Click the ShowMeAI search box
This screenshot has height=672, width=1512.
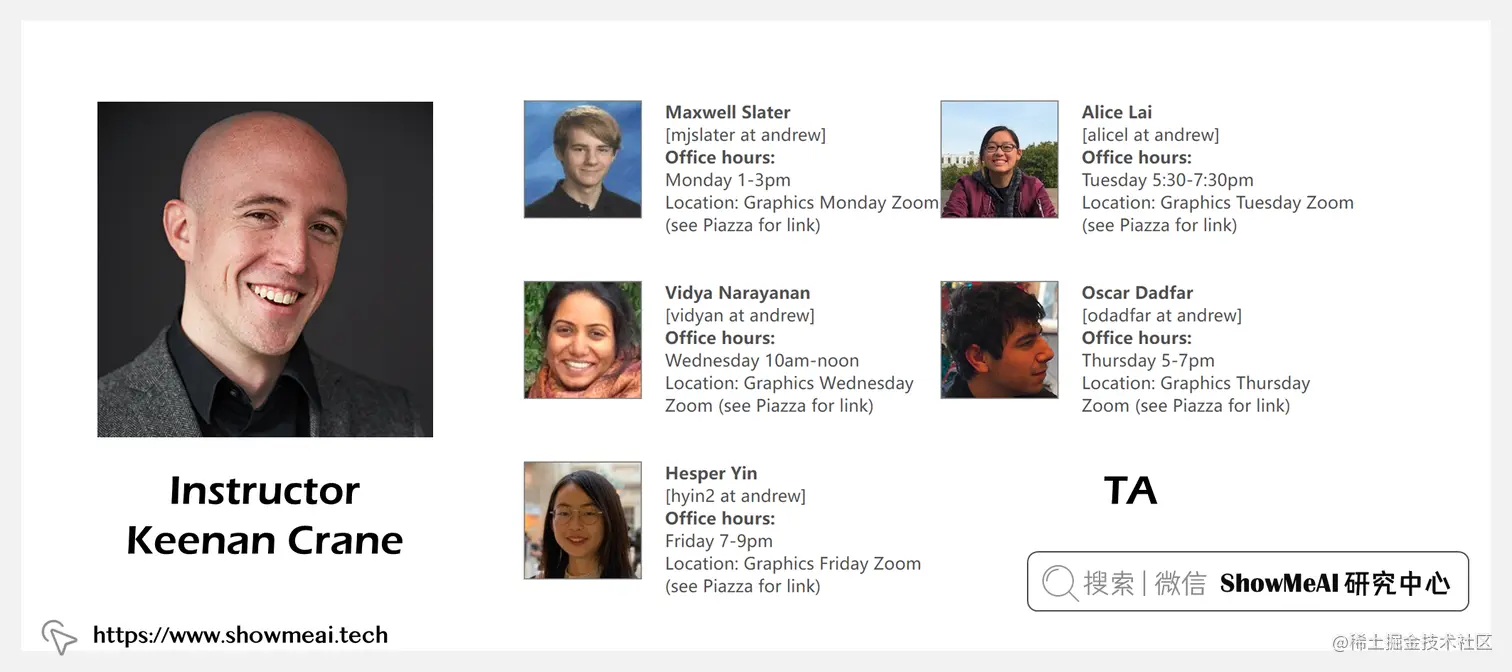click(1247, 582)
